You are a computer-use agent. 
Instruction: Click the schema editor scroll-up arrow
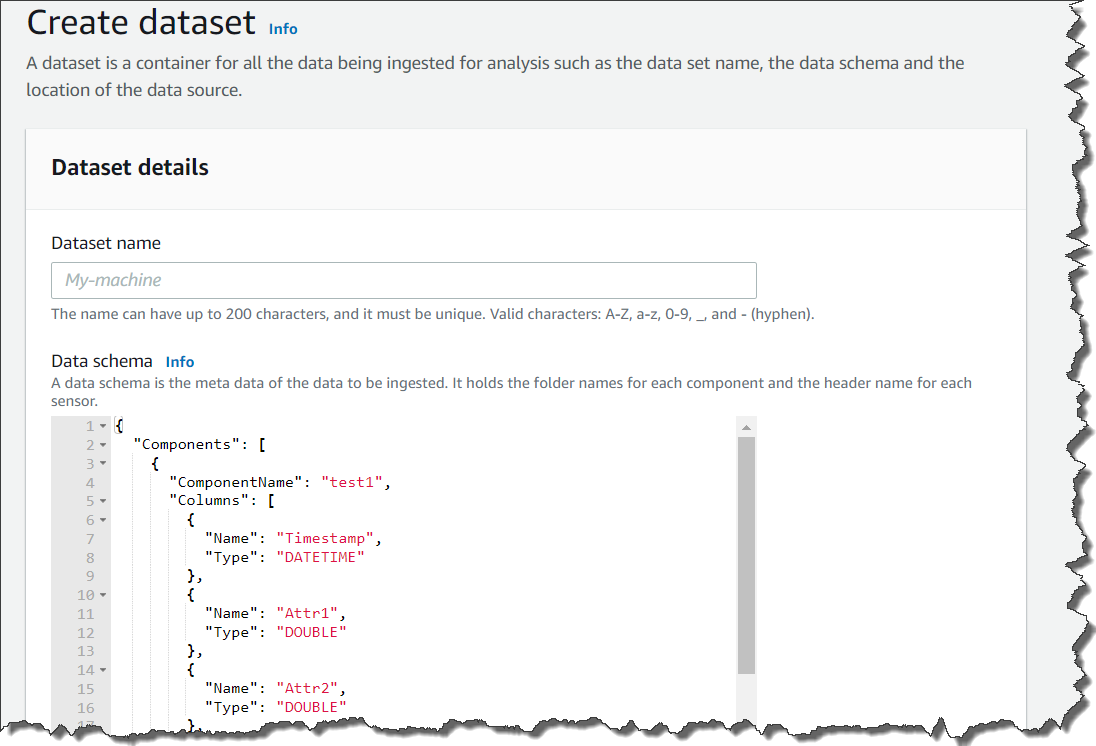[746, 427]
